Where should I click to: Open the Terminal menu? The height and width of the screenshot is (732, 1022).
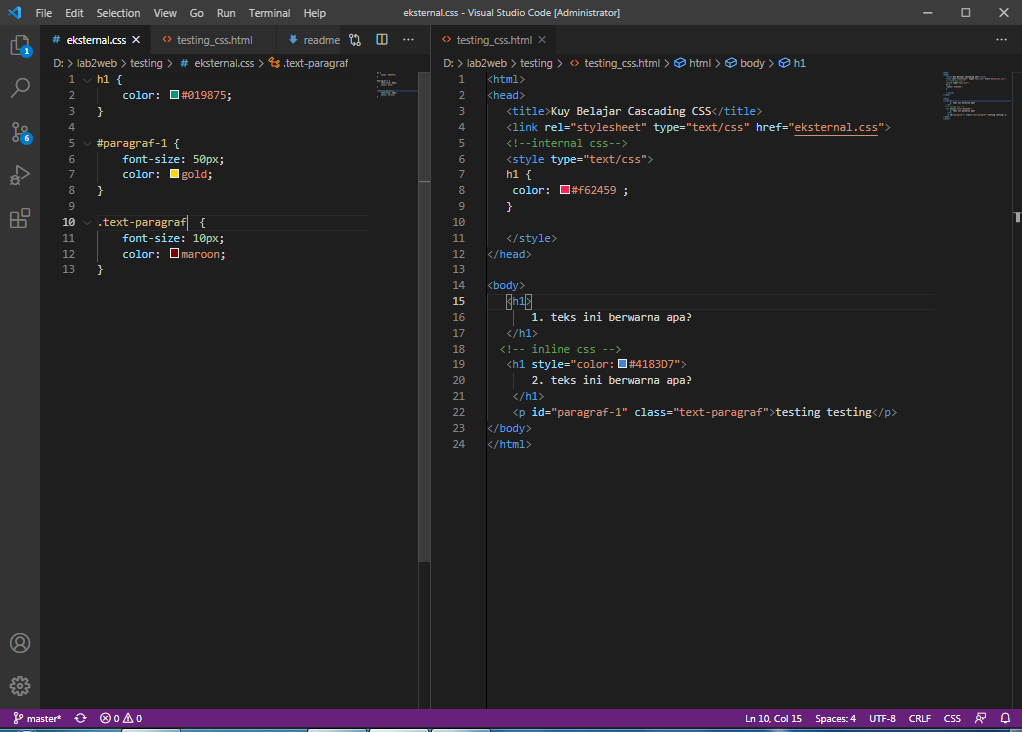tap(269, 13)
